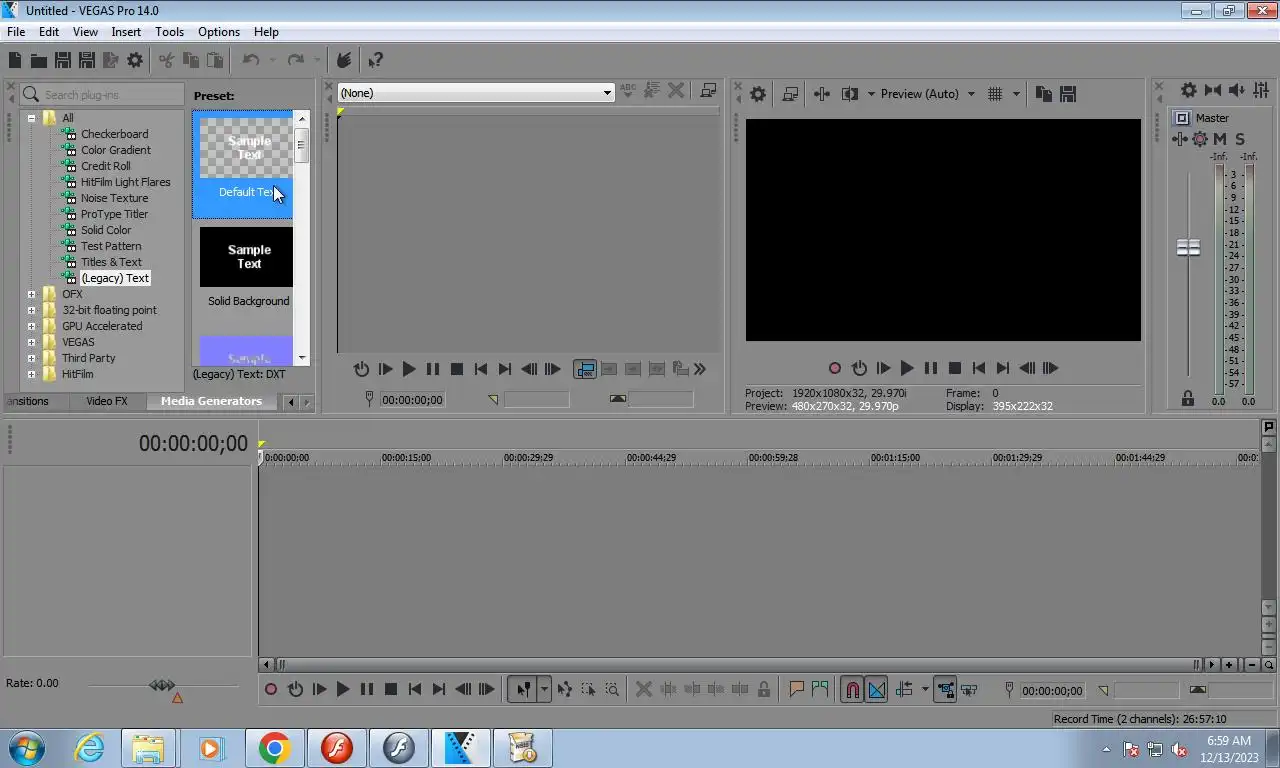Paste clipboard contents from the main toolbar

214,61
